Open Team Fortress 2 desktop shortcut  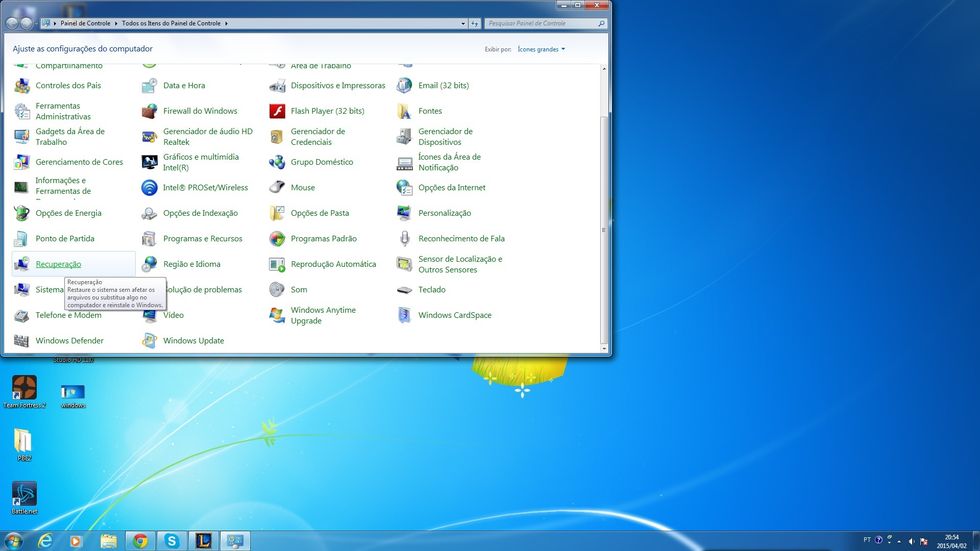click(24, 388)
